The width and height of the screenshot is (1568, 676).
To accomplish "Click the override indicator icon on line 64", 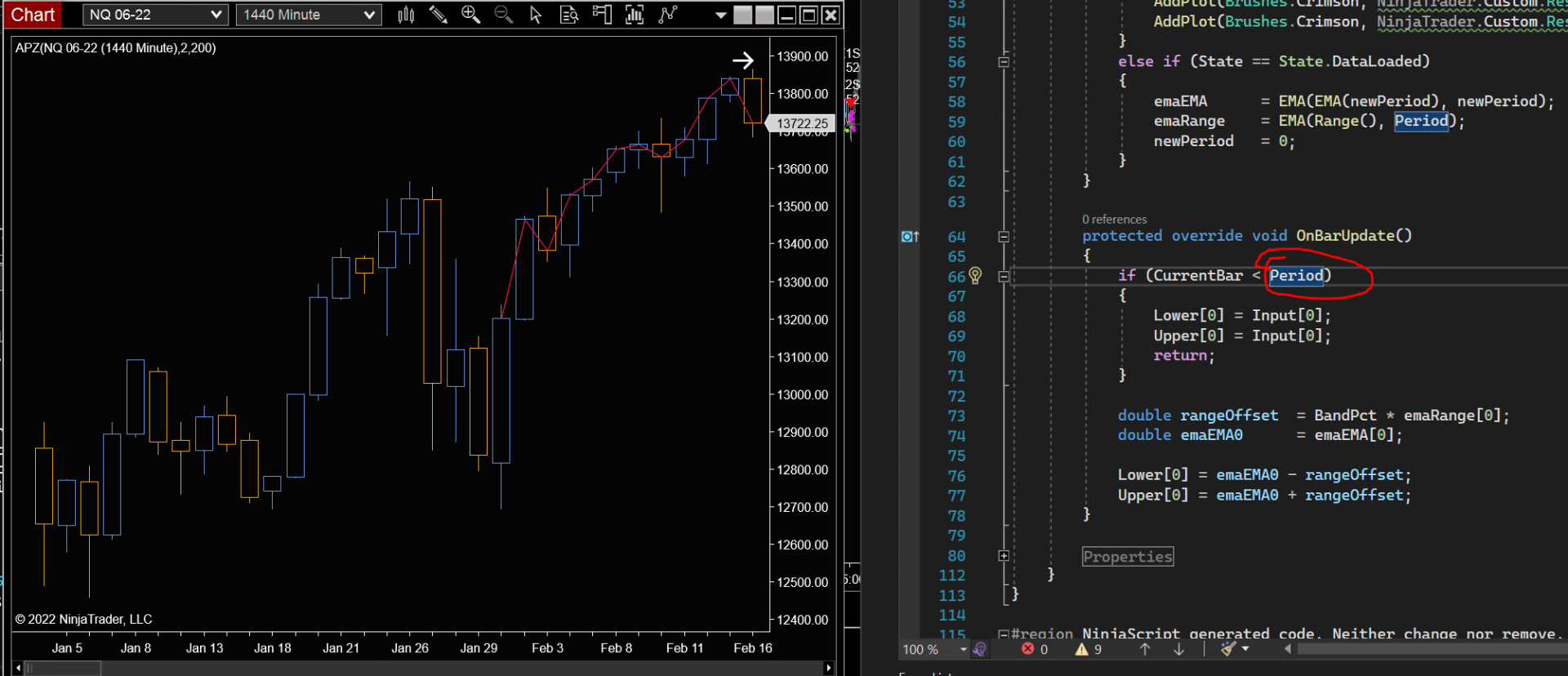I will tap(910, 237).
